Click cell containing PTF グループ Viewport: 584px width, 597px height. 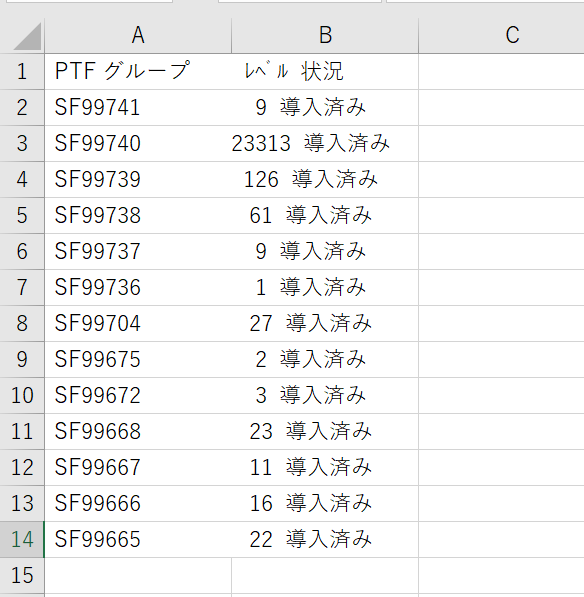click(x=138, y=72)
